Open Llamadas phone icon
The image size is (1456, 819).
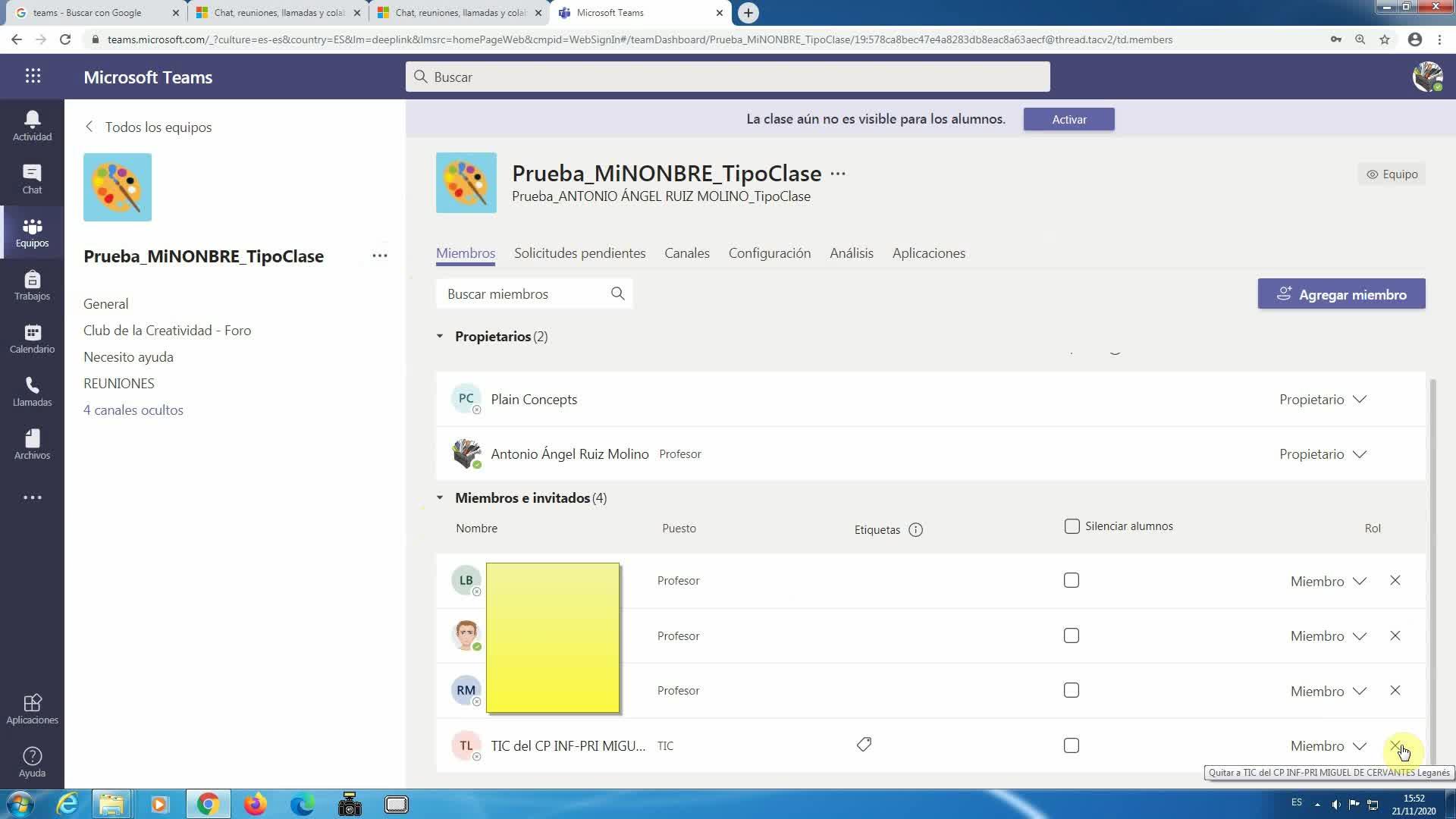(x=32, y=391)
